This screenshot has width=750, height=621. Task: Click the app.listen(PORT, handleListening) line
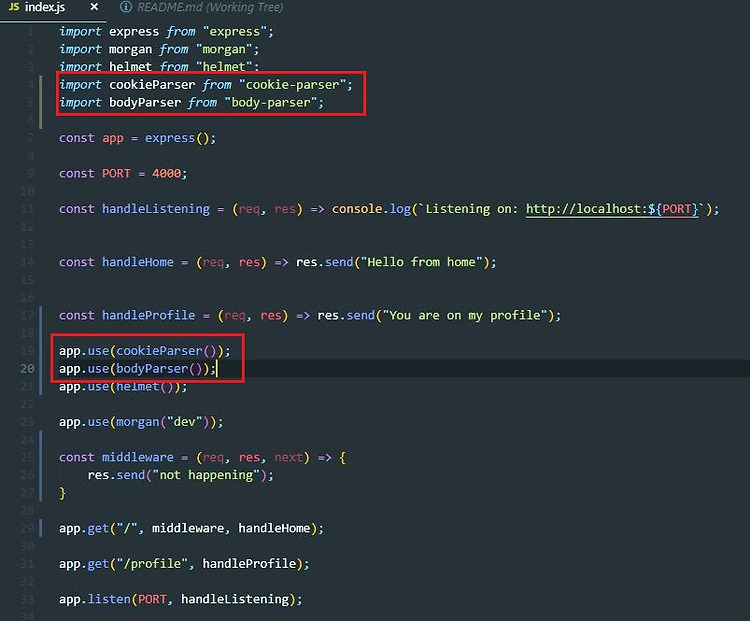181,599
